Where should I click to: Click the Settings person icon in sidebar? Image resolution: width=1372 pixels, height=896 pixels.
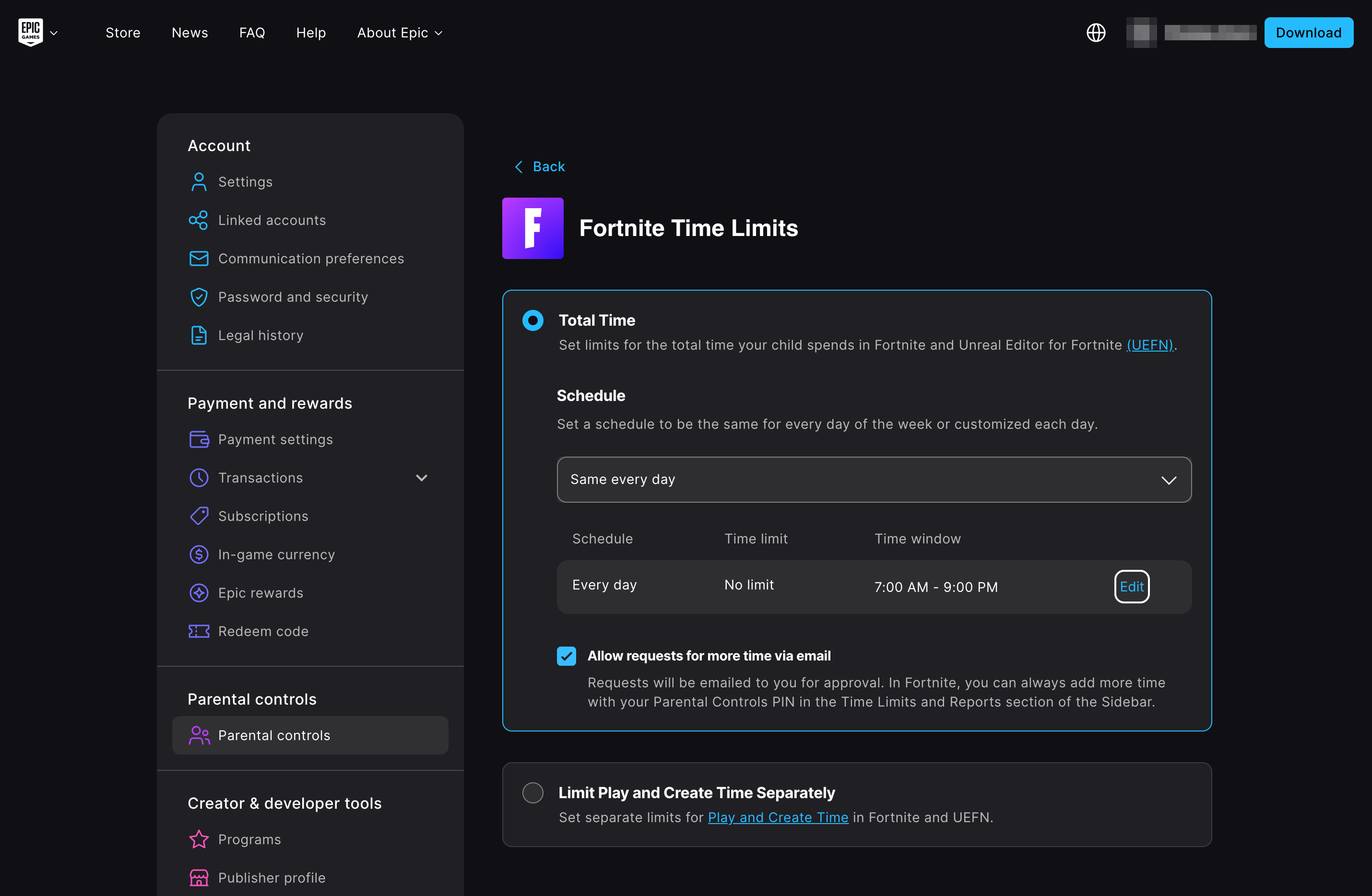[199, 182]
